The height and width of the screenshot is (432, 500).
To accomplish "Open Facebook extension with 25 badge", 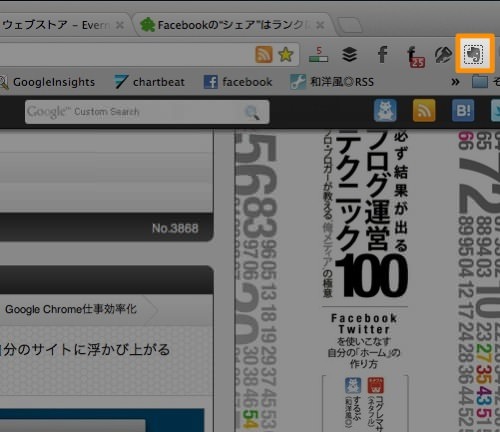I will coord(415,56).
